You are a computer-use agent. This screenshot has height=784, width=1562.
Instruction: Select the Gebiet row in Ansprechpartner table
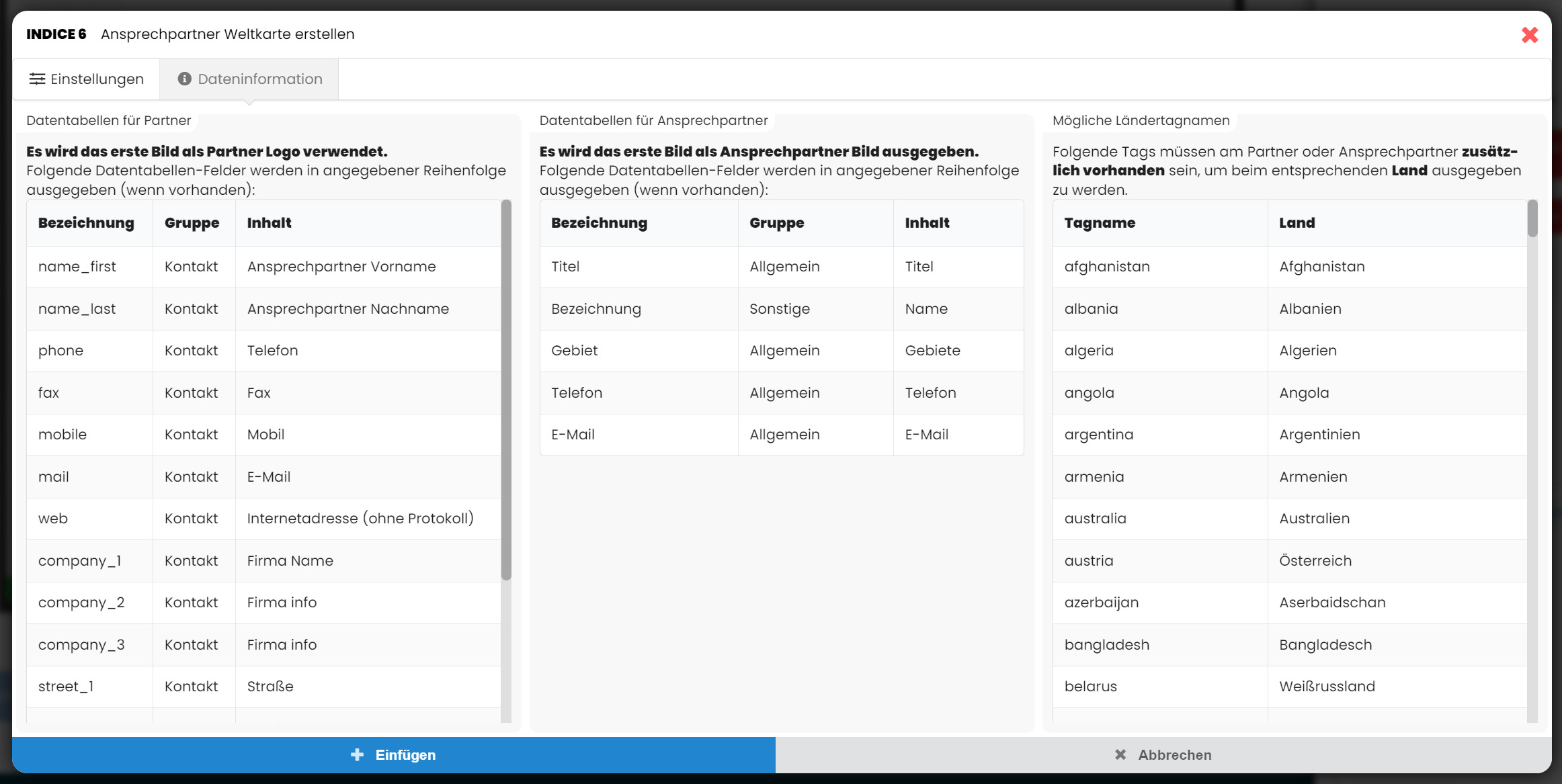click(x=575, y=351)
